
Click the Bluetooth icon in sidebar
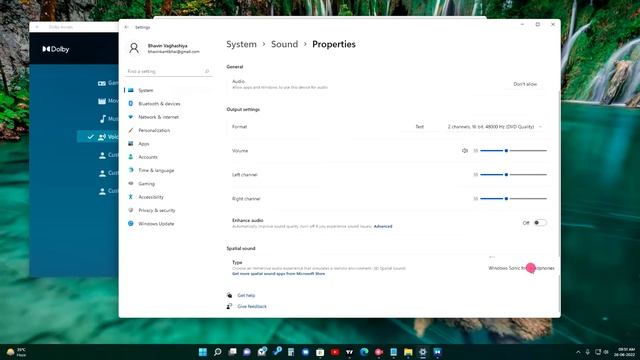pos(131,104)
